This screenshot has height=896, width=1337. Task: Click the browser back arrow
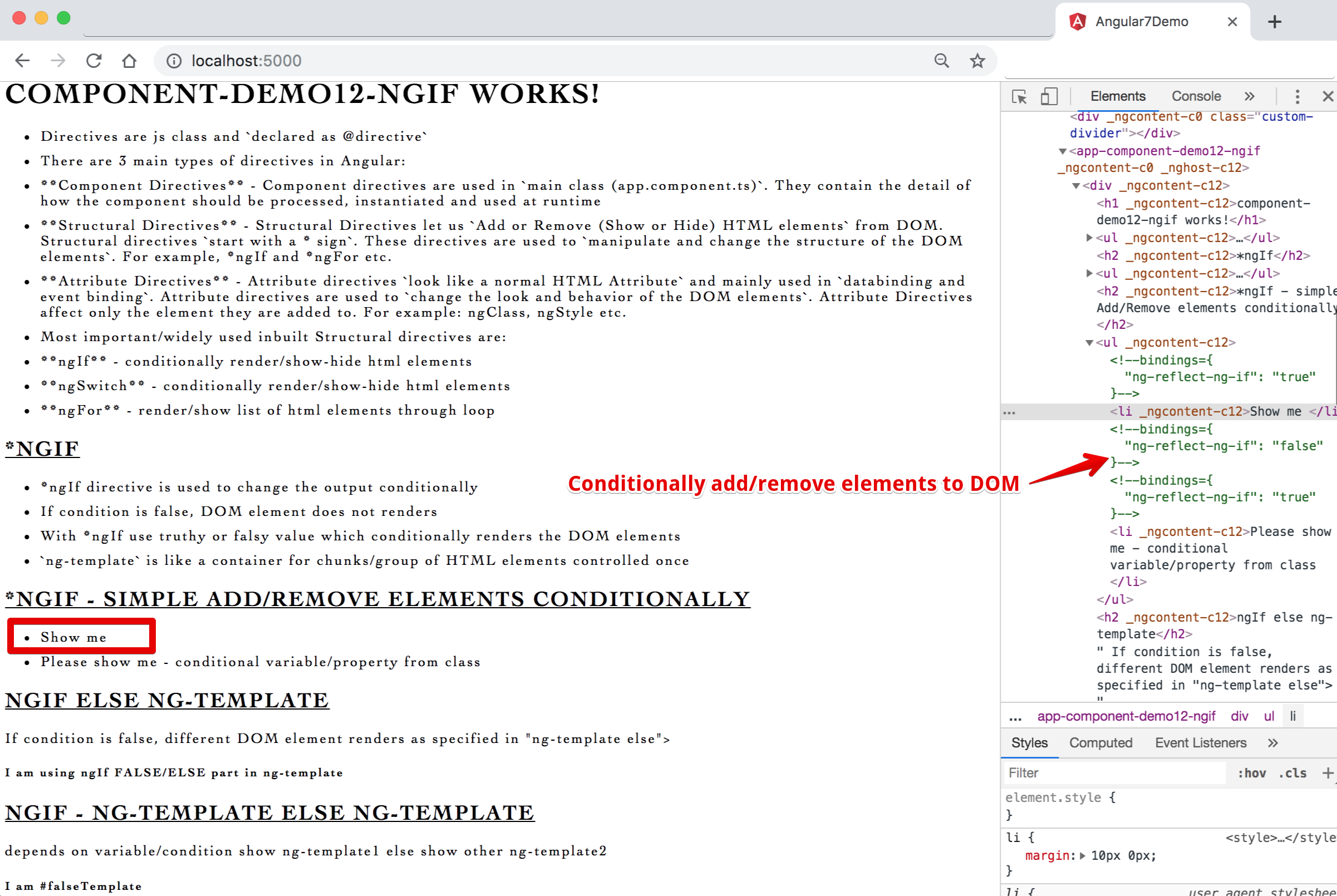tap(22, 61)
